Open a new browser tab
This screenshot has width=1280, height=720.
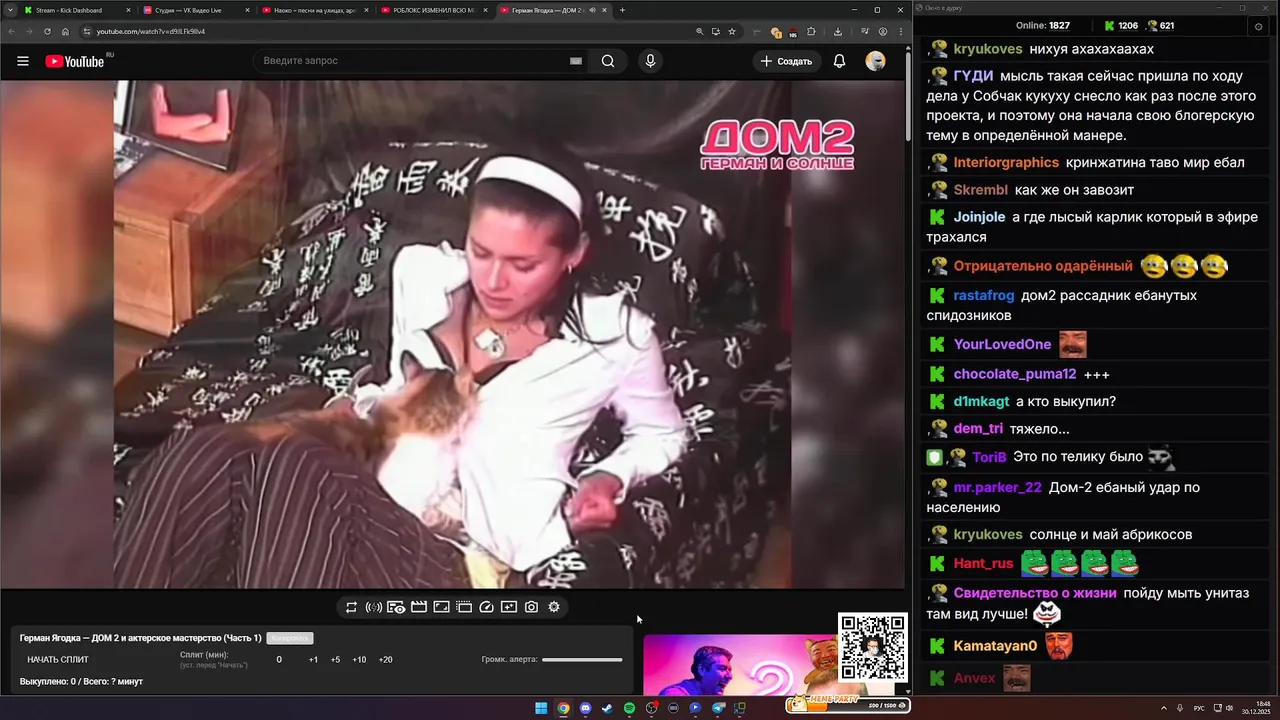(x=622, y=10)
